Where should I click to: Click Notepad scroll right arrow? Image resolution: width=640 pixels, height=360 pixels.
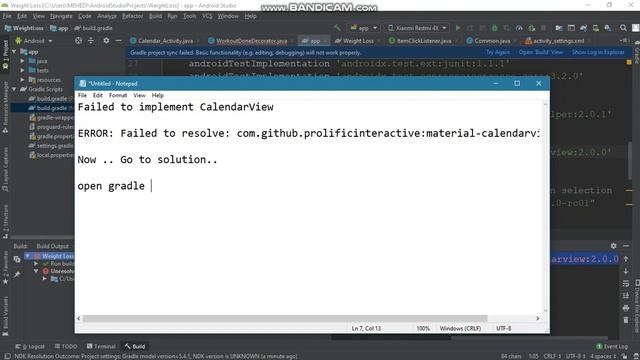point(538,318)
